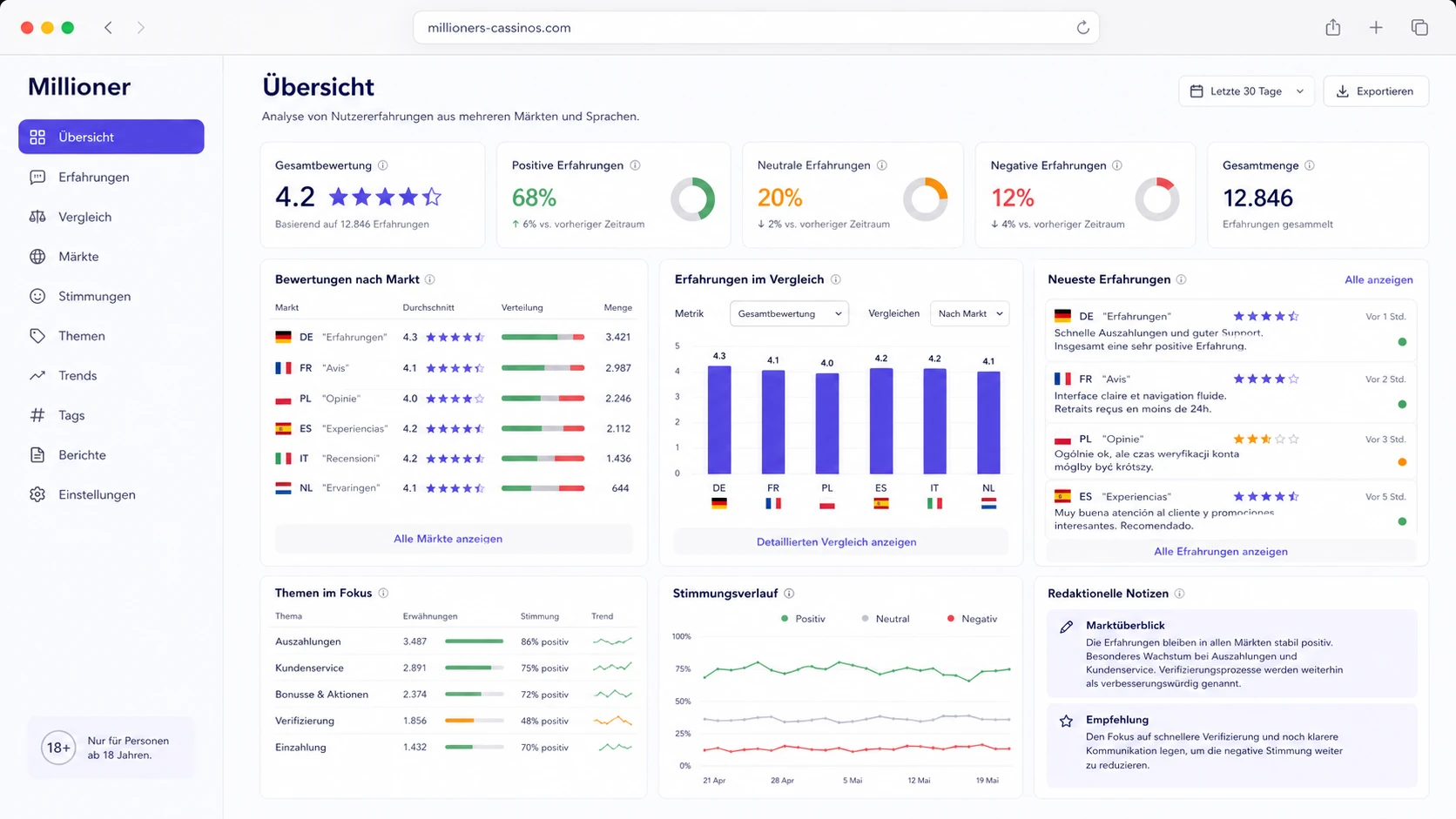
Task: Click the browser reload icon
Action: (x=1082, y=28)
